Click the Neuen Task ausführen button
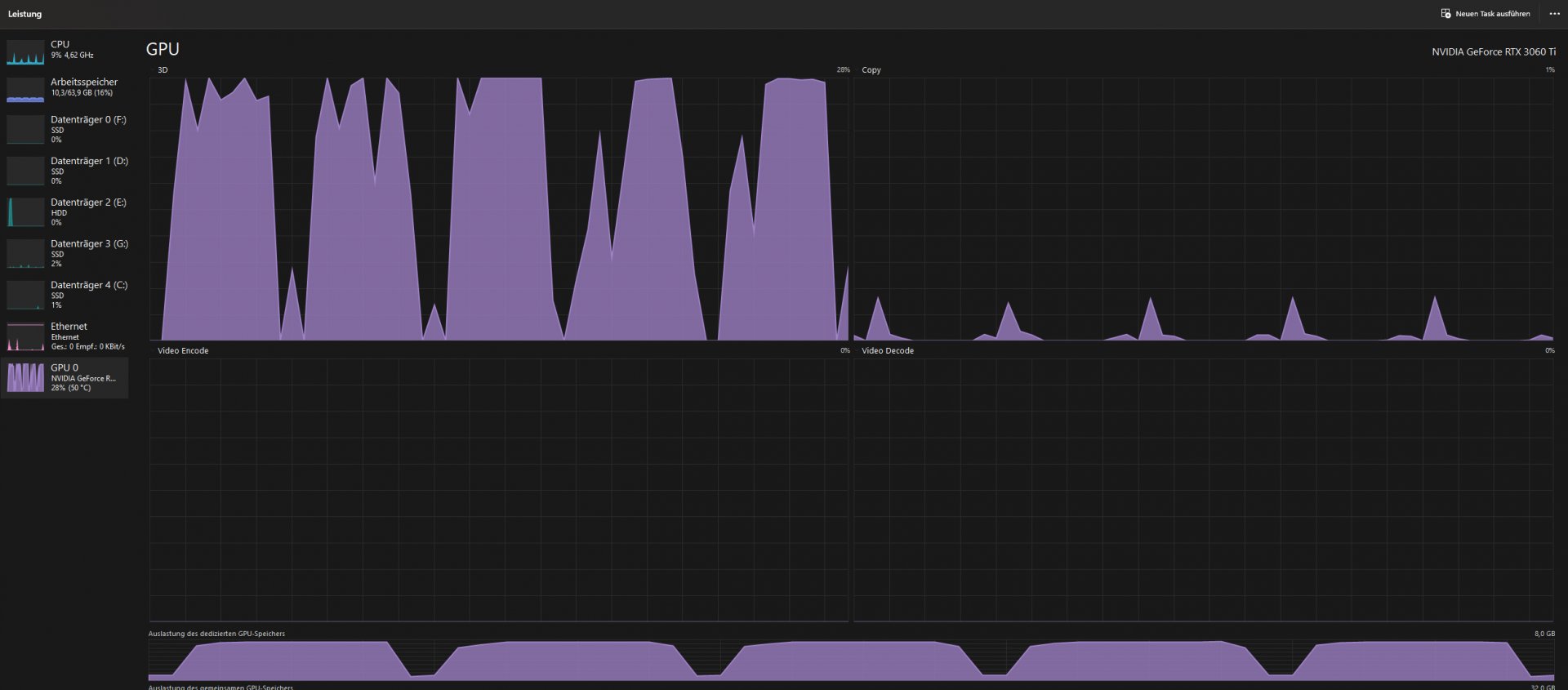 point(1486,14)
